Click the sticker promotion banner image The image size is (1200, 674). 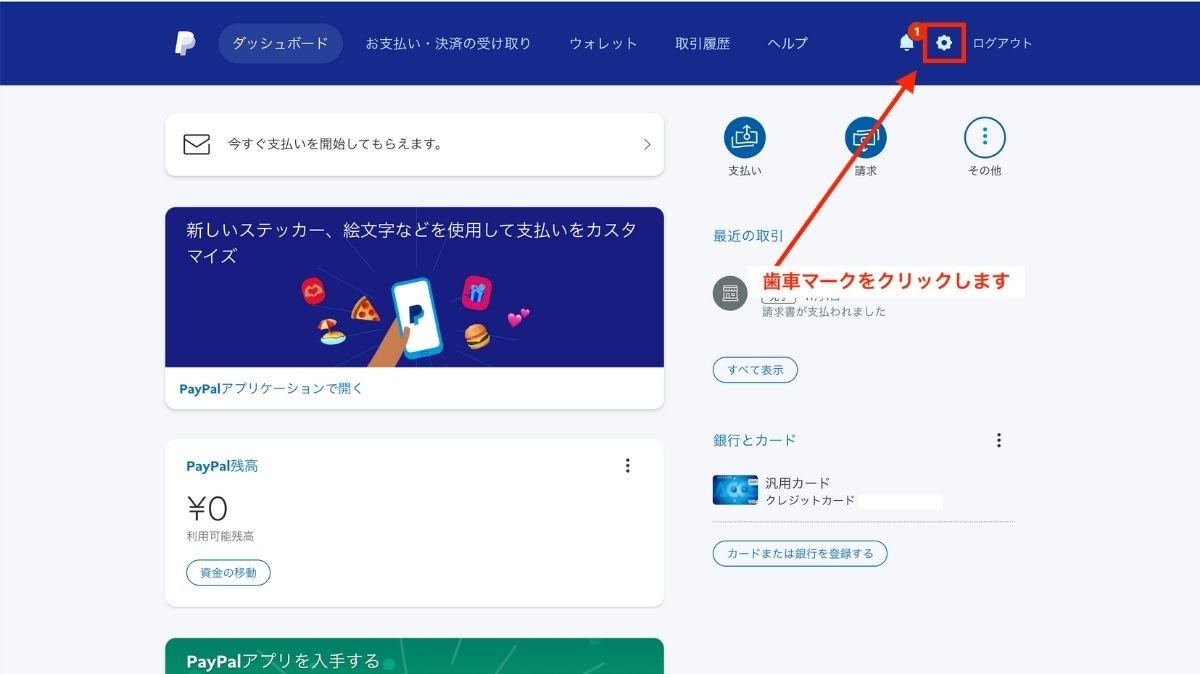pyautogui.click(x=414, y=287)
